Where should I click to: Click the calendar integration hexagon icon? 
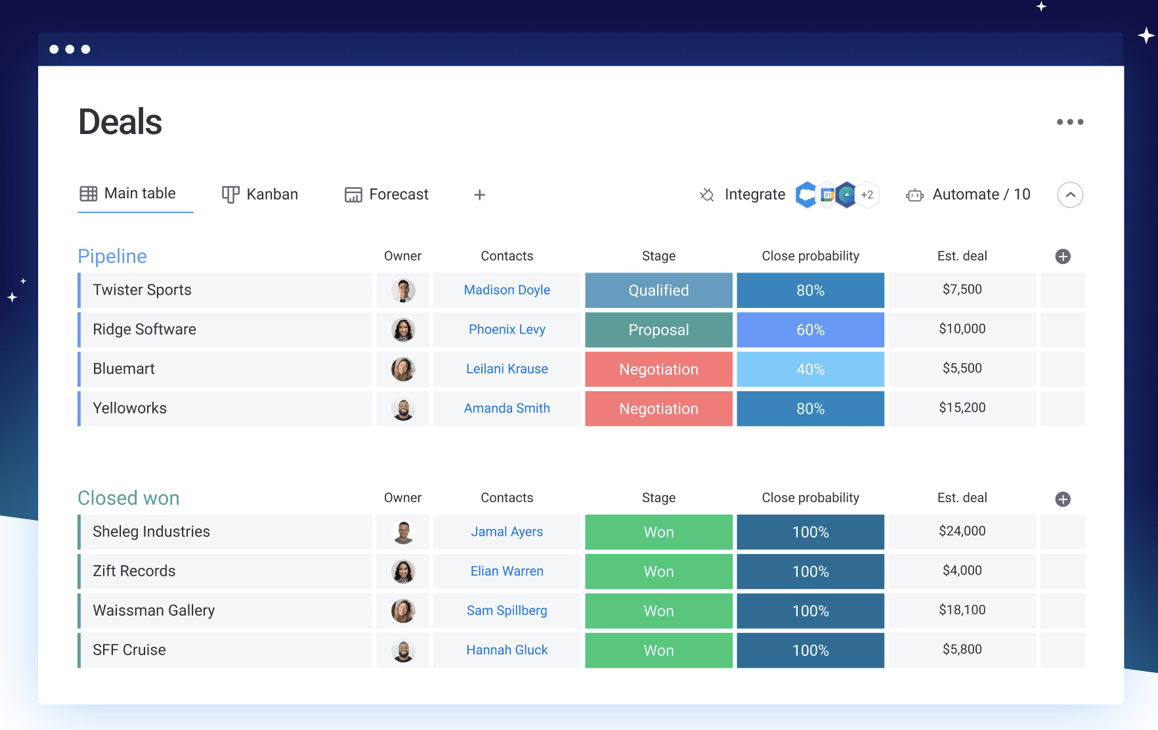(x=827, y=194)
